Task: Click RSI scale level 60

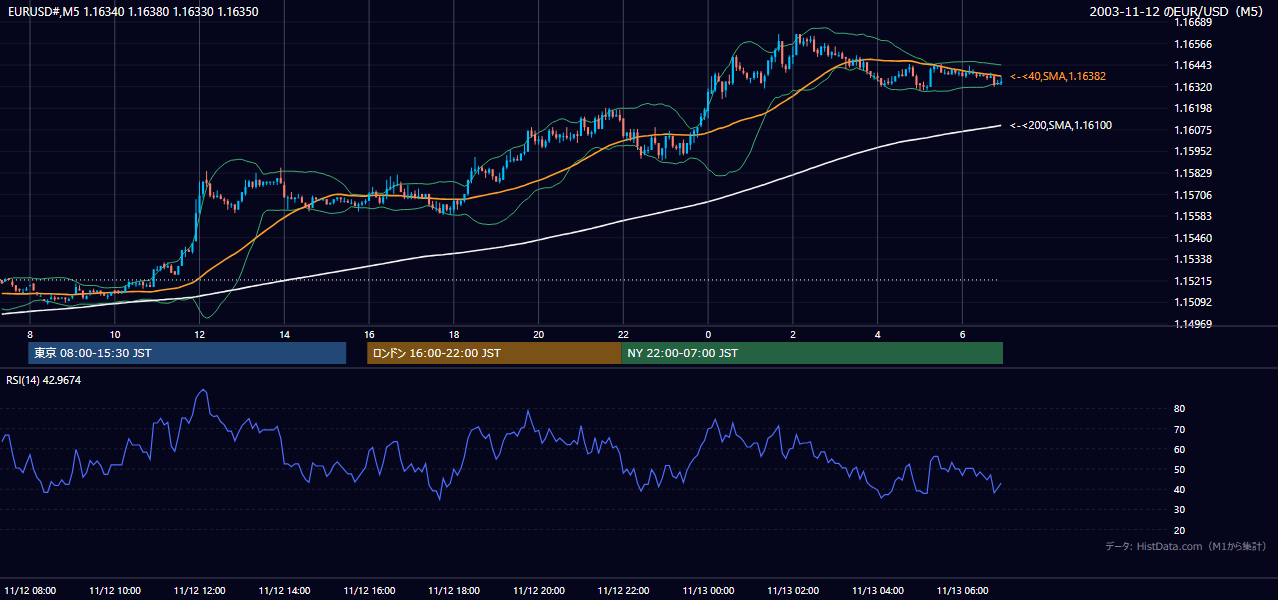Action: [x=1179, y=449]
